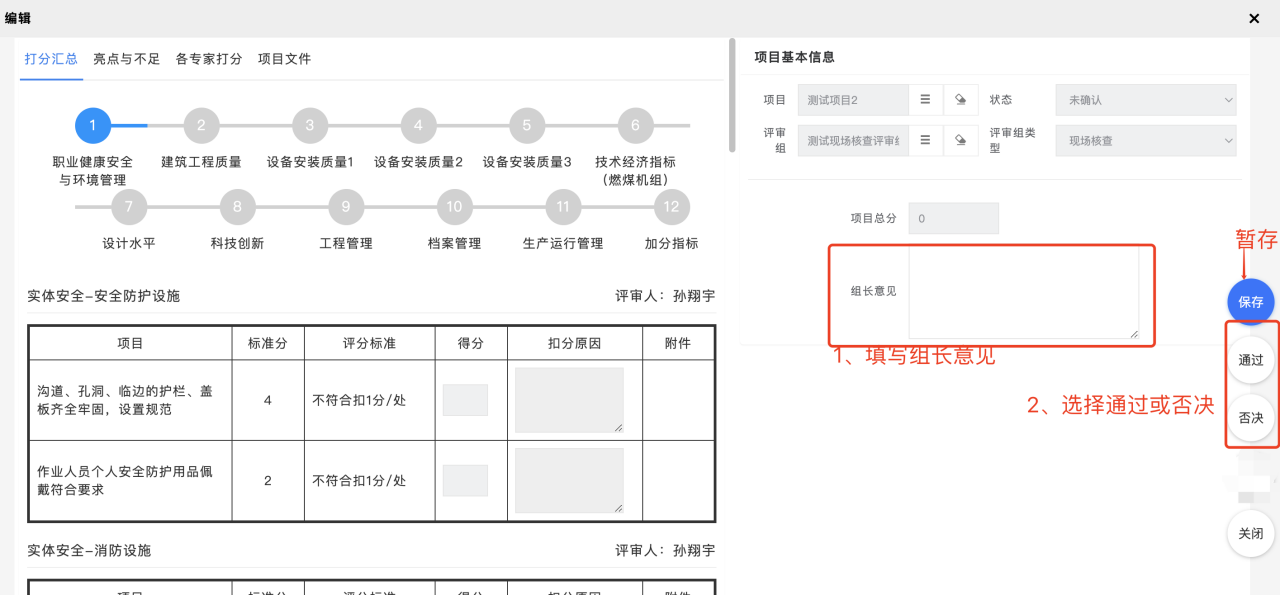Click 作业人员个人安全防护用品佩戴符合要求 item text
The height and width of the screenshot is (595, 1280).
pos(125,480)
